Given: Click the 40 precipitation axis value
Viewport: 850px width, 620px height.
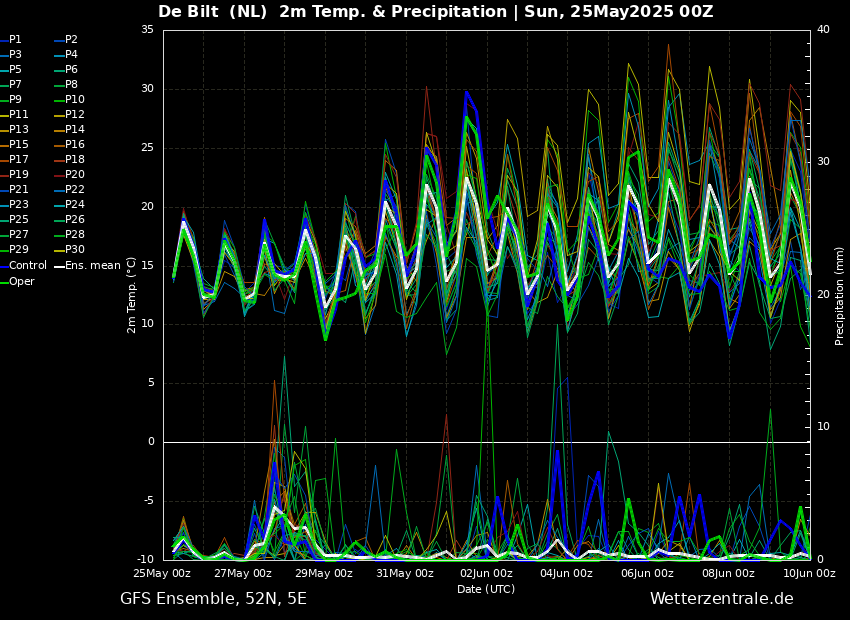Looking at the screenshot, I should (823, 30).
